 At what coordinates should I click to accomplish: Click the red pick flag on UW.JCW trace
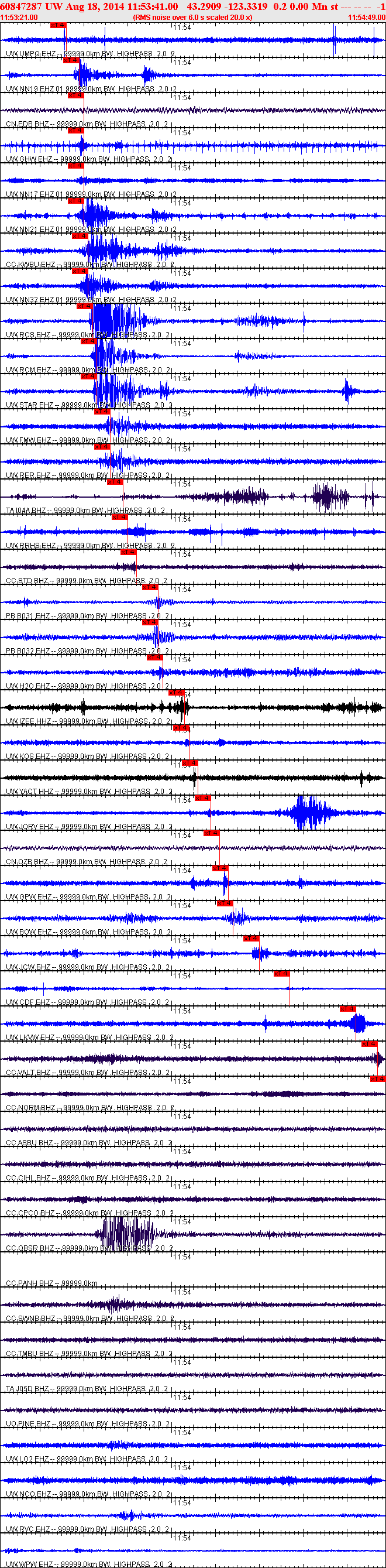[x=251, y=939]
